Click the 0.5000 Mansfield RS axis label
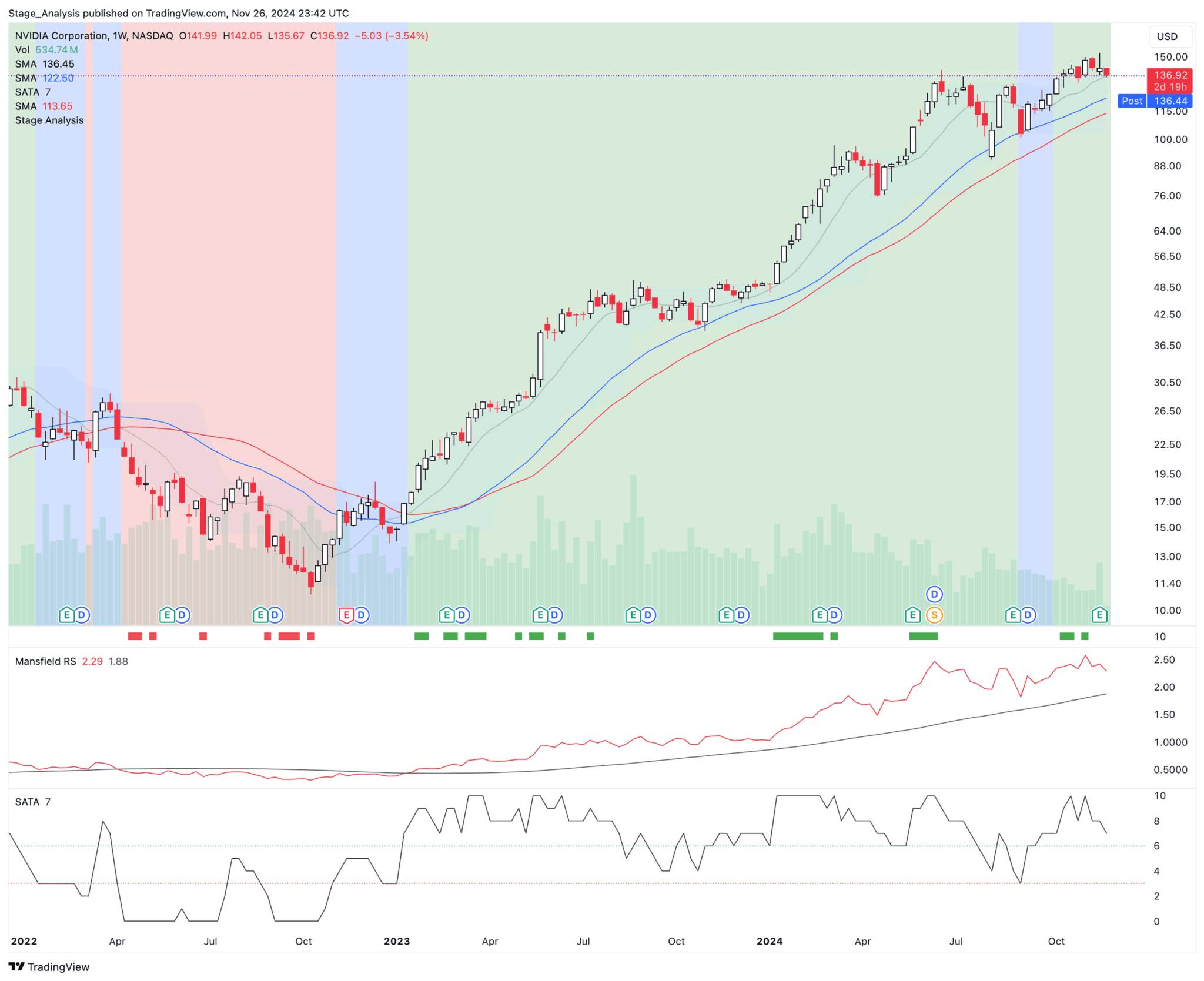 [1170, 769]
